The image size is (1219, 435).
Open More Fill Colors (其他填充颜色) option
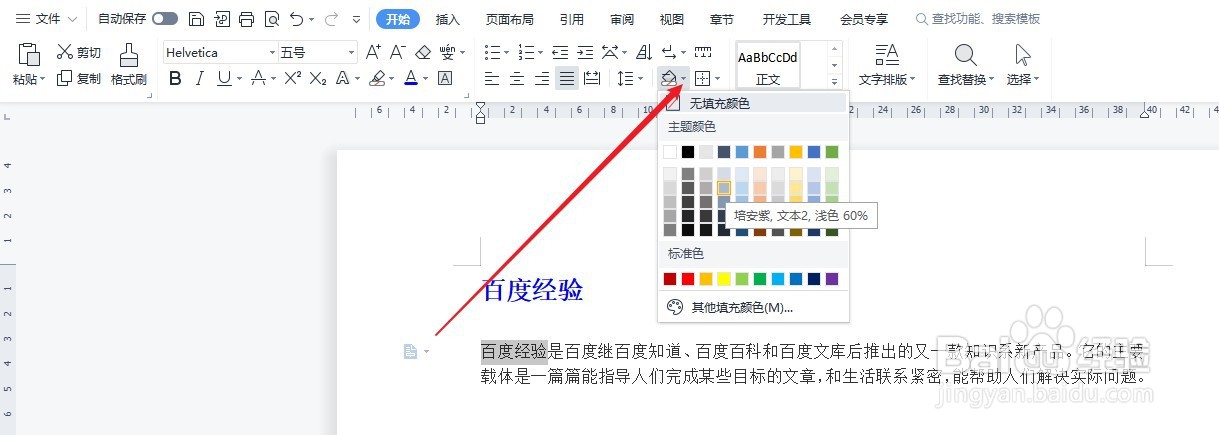753,307
